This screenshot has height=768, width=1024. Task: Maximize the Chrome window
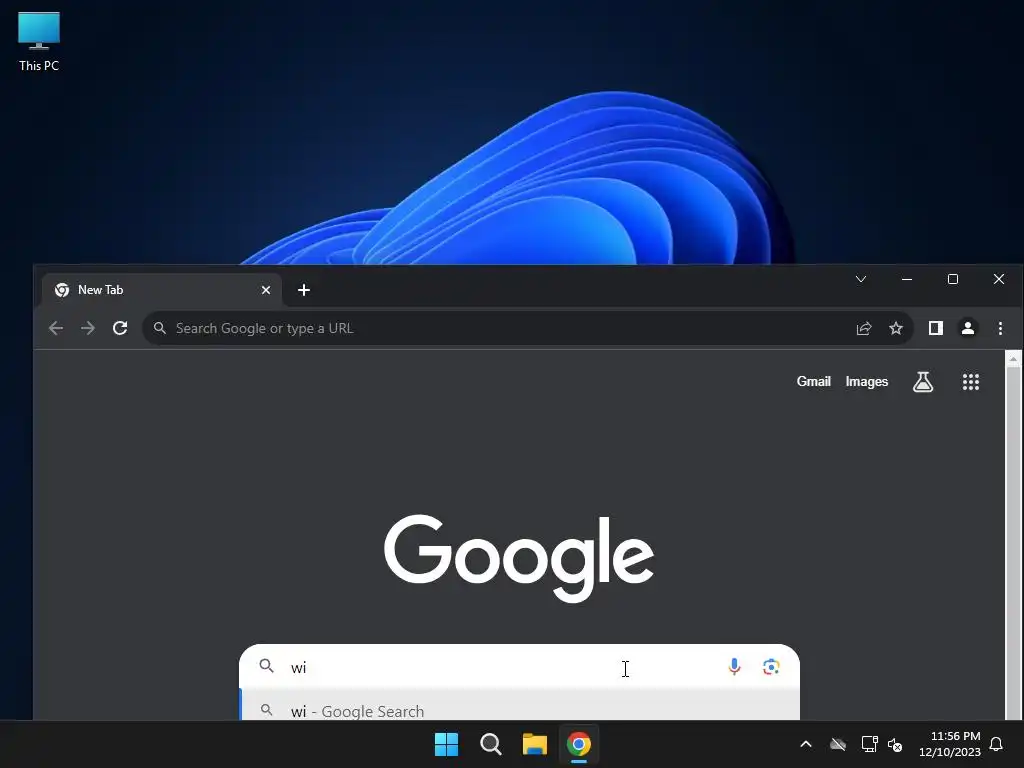click(953, 280)
